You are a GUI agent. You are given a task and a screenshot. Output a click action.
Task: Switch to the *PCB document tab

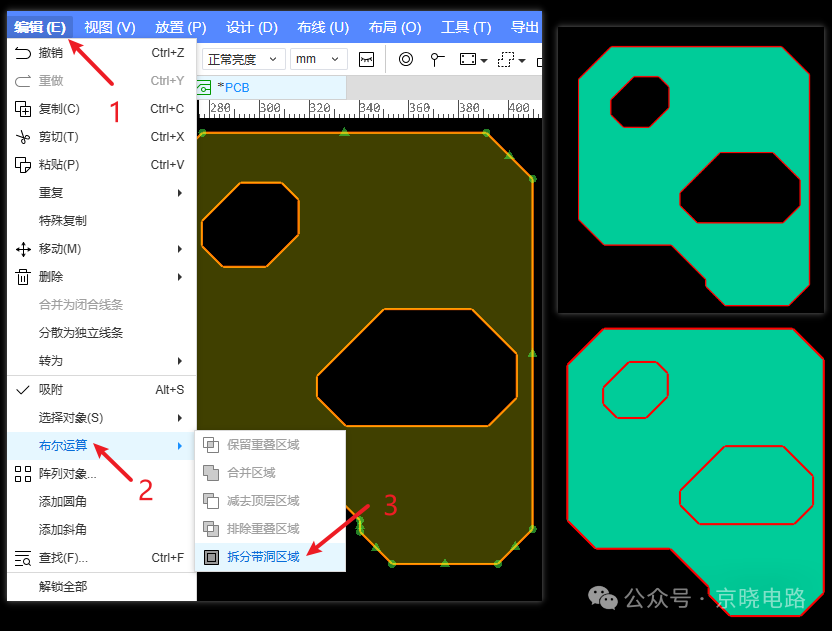271,87
